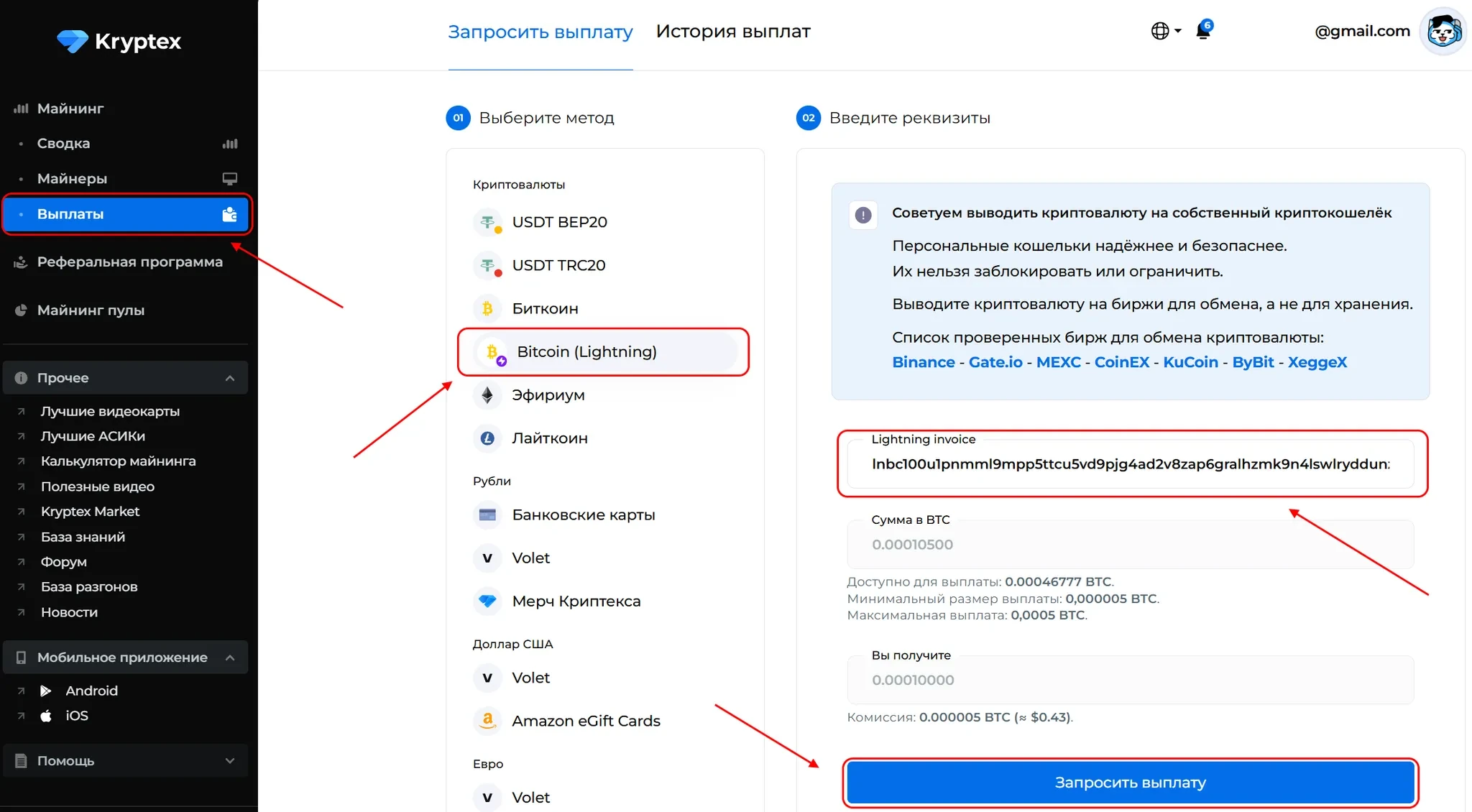Click the user avatar picture
The height and width of the screenshot is (812, 1472).
pyautogui.click(x=1443, y=32)
